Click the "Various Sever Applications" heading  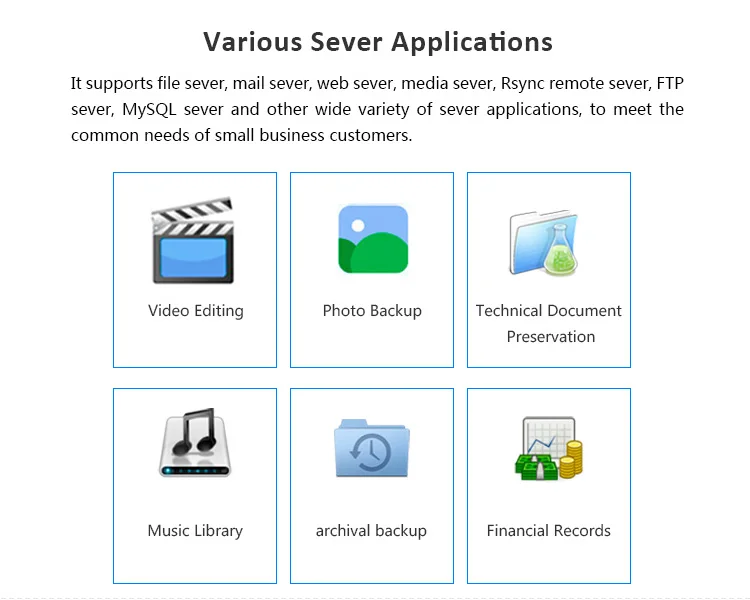tap(378, 42)
